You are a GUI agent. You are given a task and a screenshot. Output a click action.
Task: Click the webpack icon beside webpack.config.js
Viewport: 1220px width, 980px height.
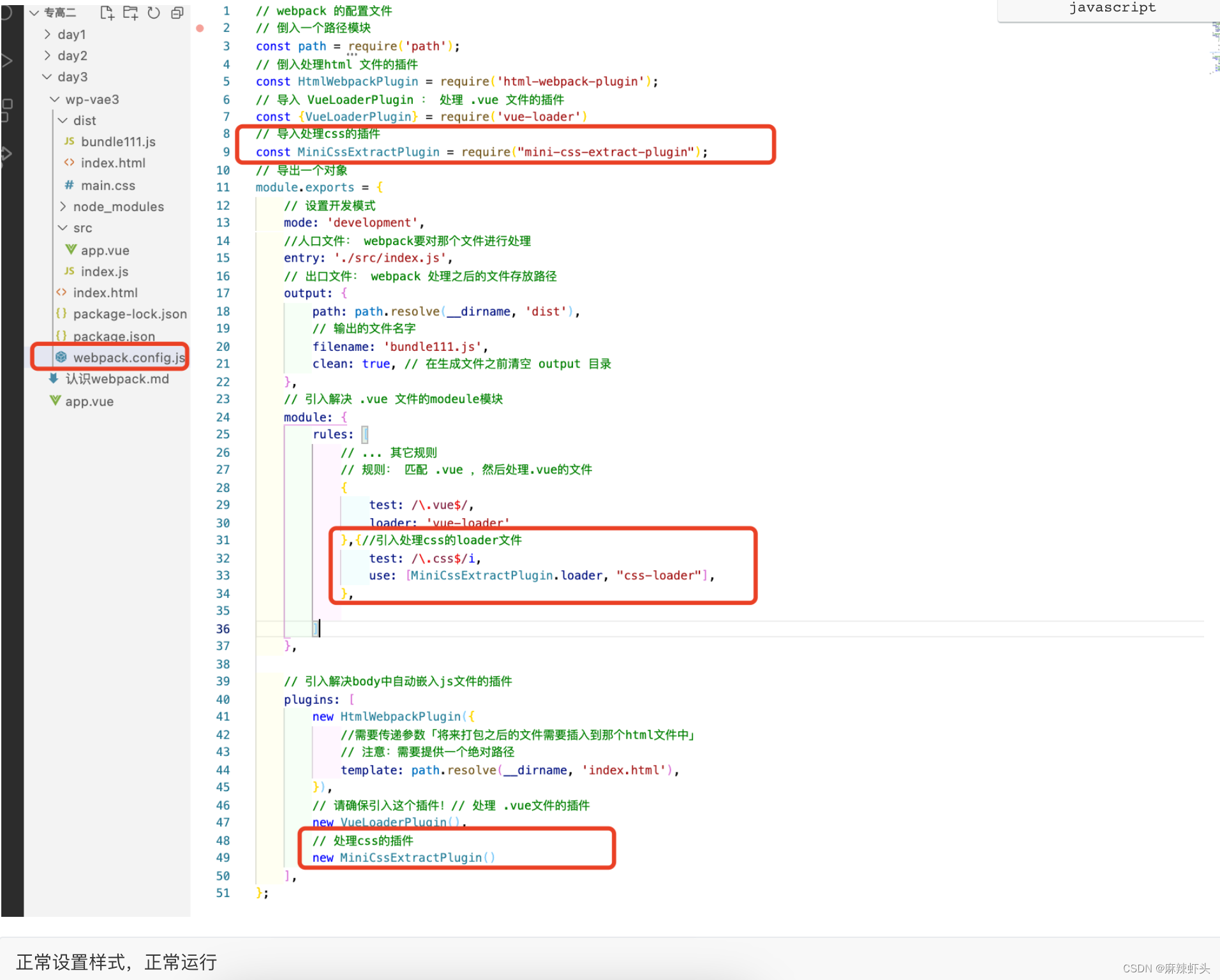pyautogui.click(x=61, y=357)
